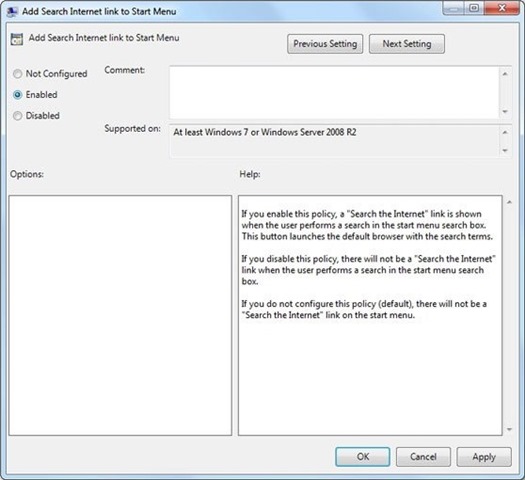Image resolution: width=525 pixels, height=480 pixels.
Task: Select the Not Configured radio button
Action: click(x=17, y=74)
